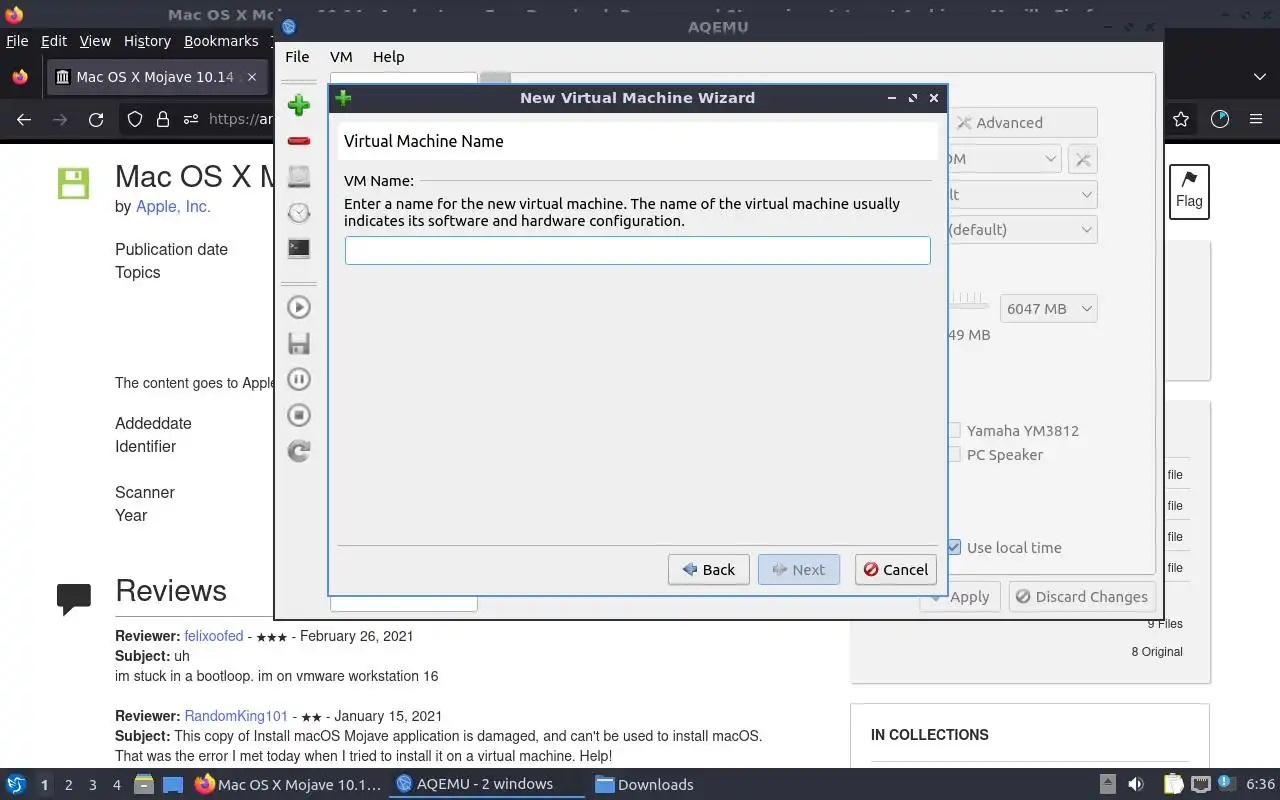This screenshot has width=1280, height=800.
Task: Open Apple, Inc. author link
Action: (173, 206)
